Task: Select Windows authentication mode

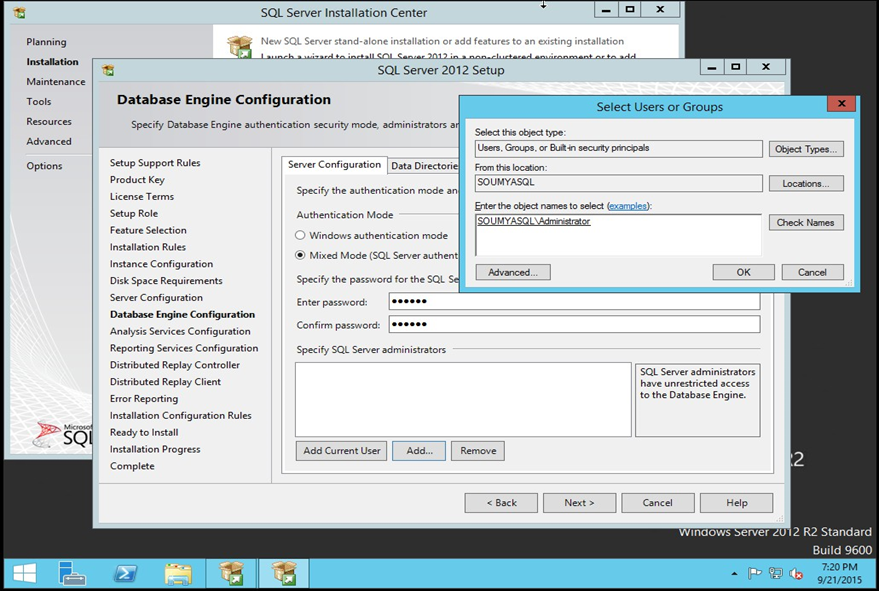Action: pyautogui.click(x=300, y=236)
